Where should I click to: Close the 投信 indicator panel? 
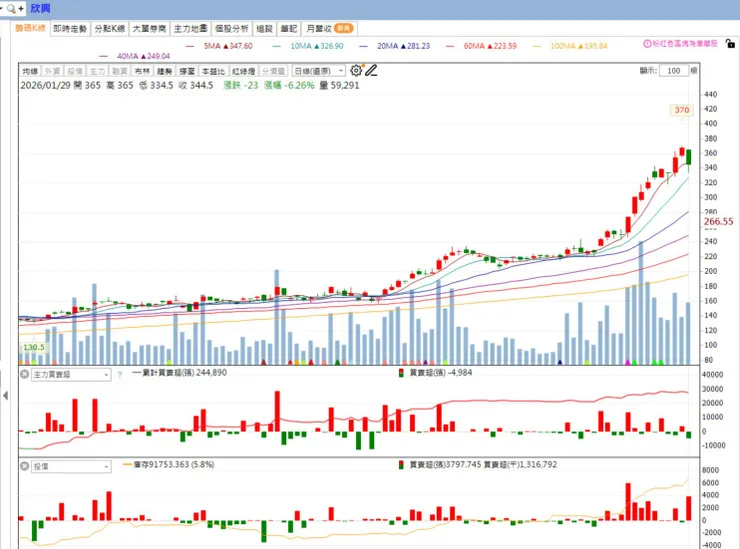point(25,466)
